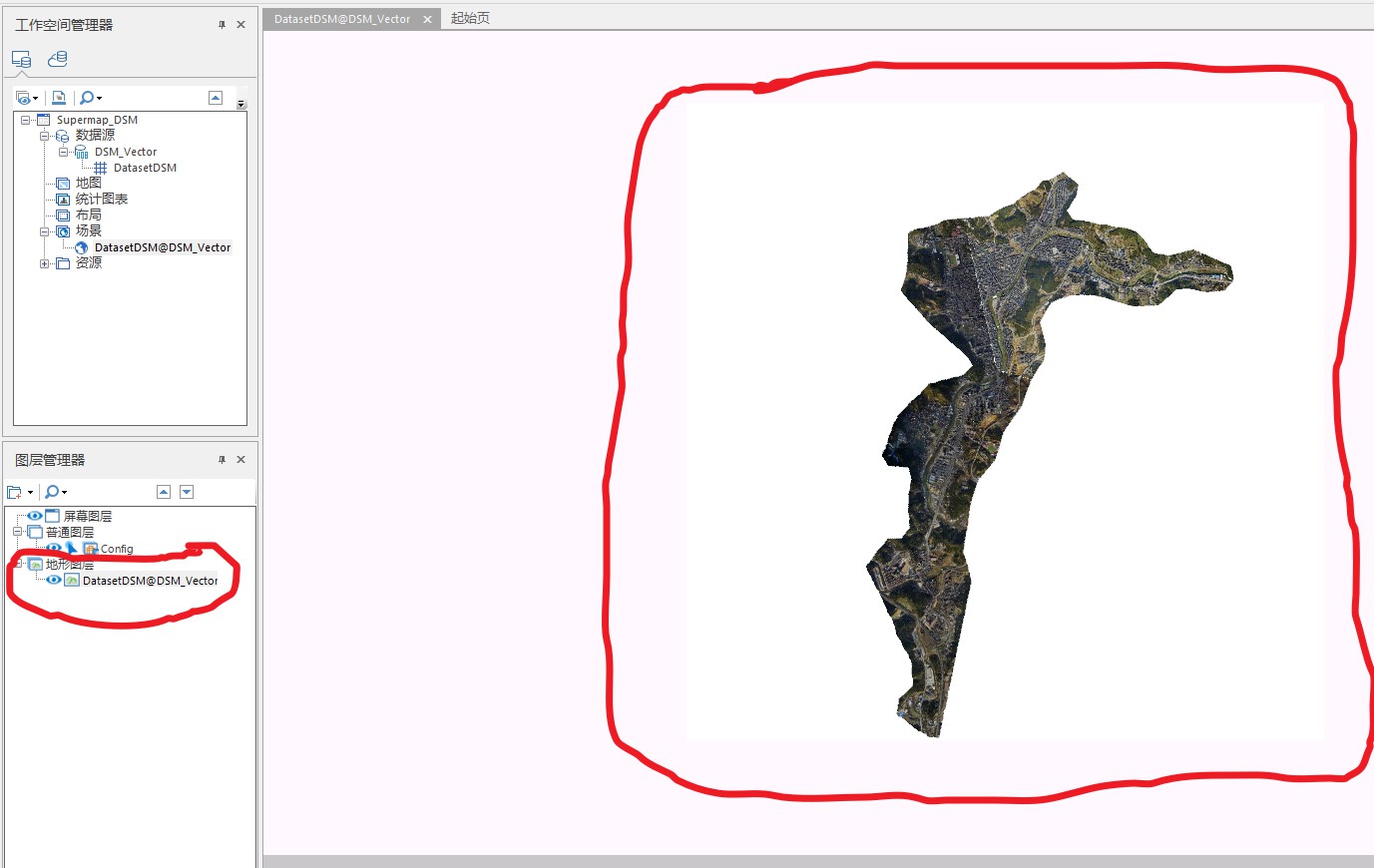Viewport: 1374px width, 868px height.
Task: Collapse the 地形图层 group
Action: tap(17, 564)
